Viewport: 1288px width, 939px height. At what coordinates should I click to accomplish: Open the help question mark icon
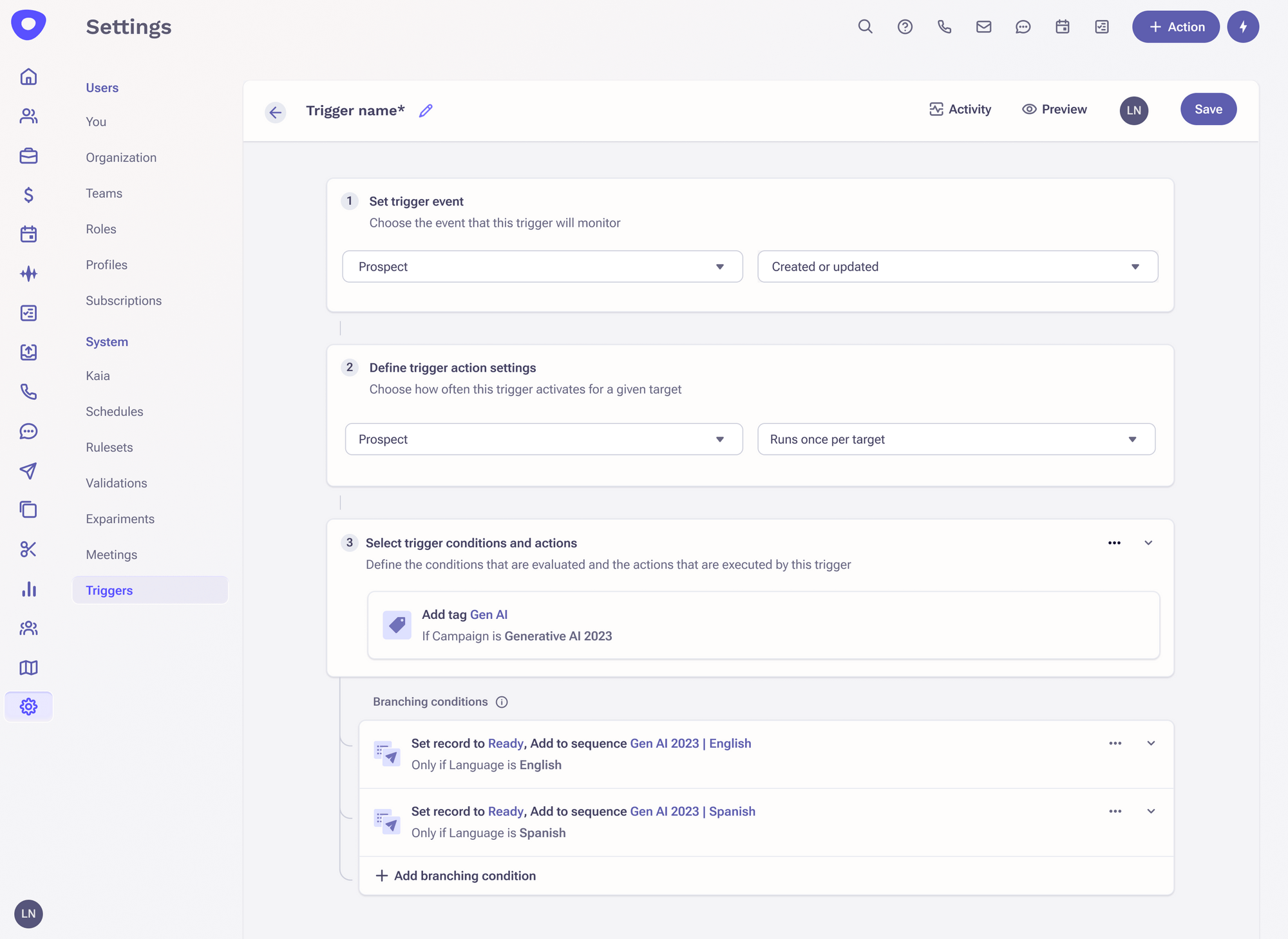(x=905, y=26)
